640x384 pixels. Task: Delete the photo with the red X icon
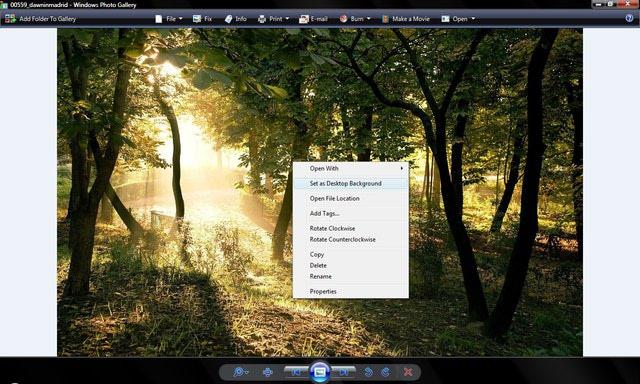point(408,372)
